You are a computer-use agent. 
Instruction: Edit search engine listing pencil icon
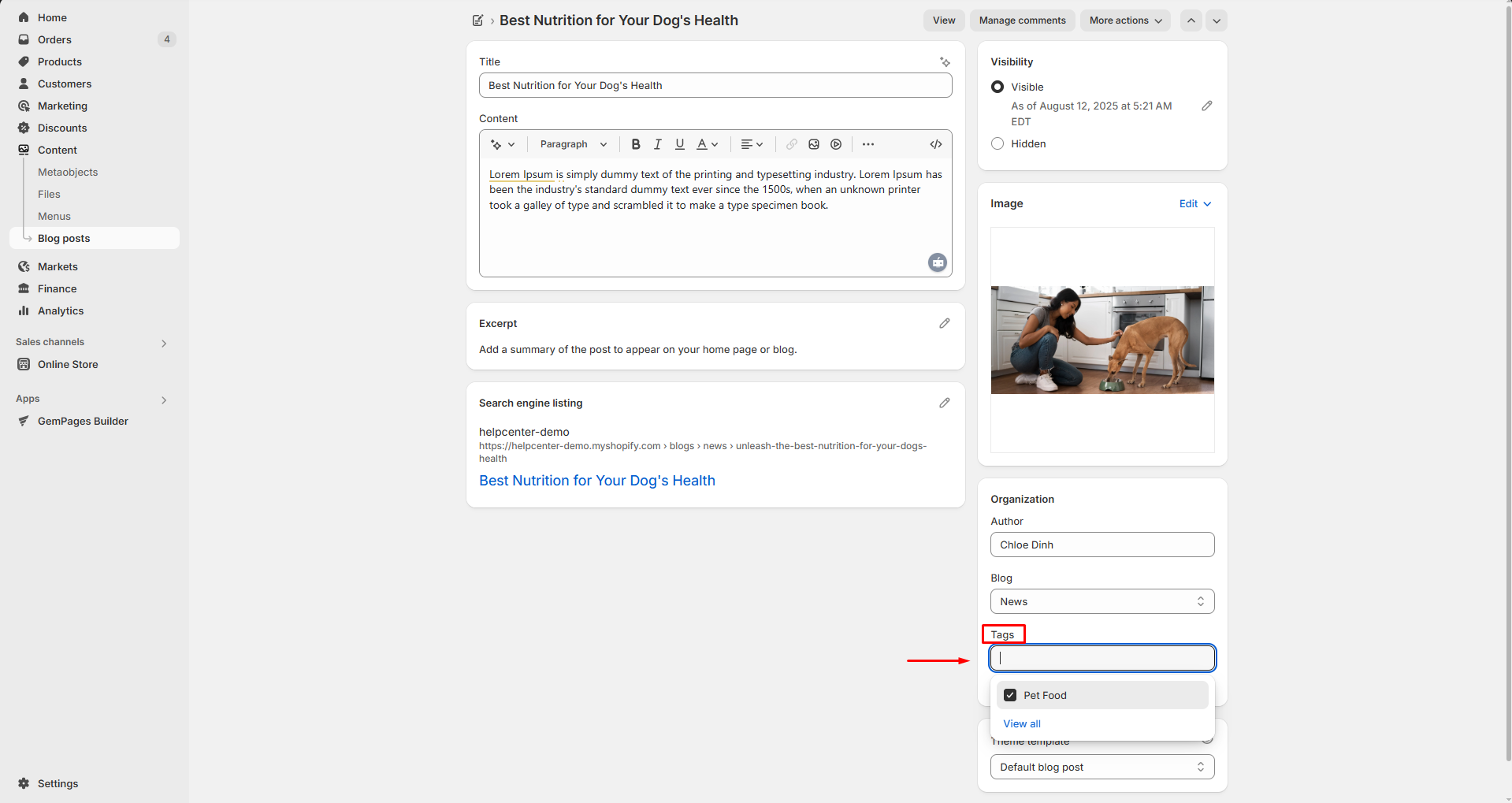point(944,403)
